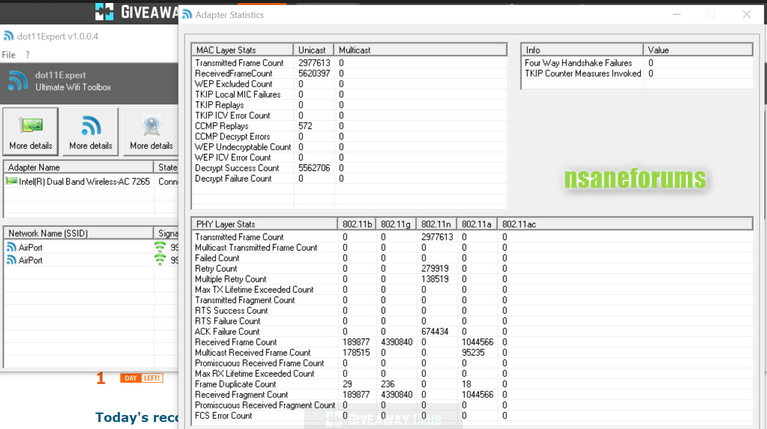Click the access point More details icon
Screen dimensions: 767x429
pyautogui.click(x=151, y=126)
